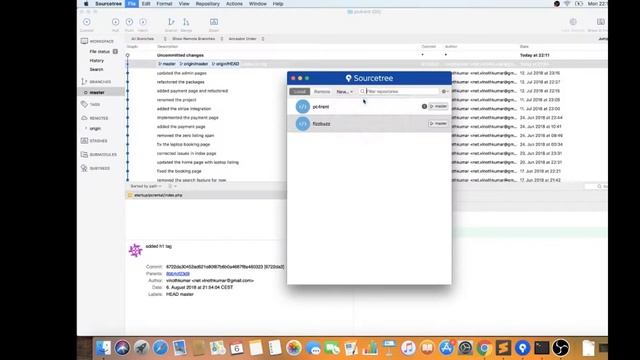The width and height of the screenshot is (640, 360).
Task: Select commit 'renamed the project'
Action: (176, 100)
